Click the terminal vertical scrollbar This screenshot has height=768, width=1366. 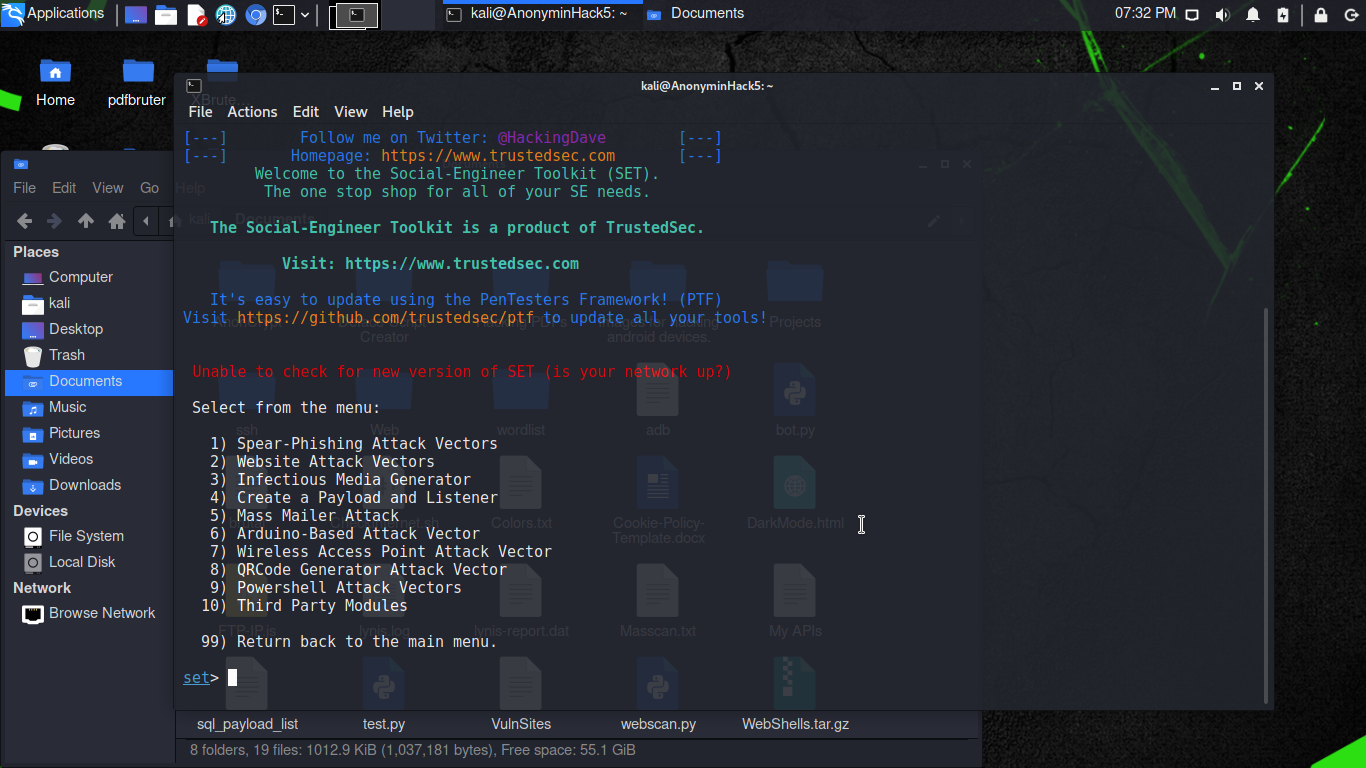pos(1266,505)
